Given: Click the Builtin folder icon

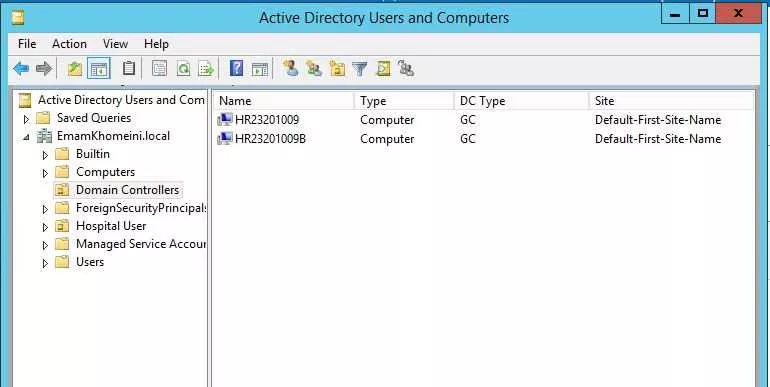Looking at the screenshot, I should [x=62, y=154].
